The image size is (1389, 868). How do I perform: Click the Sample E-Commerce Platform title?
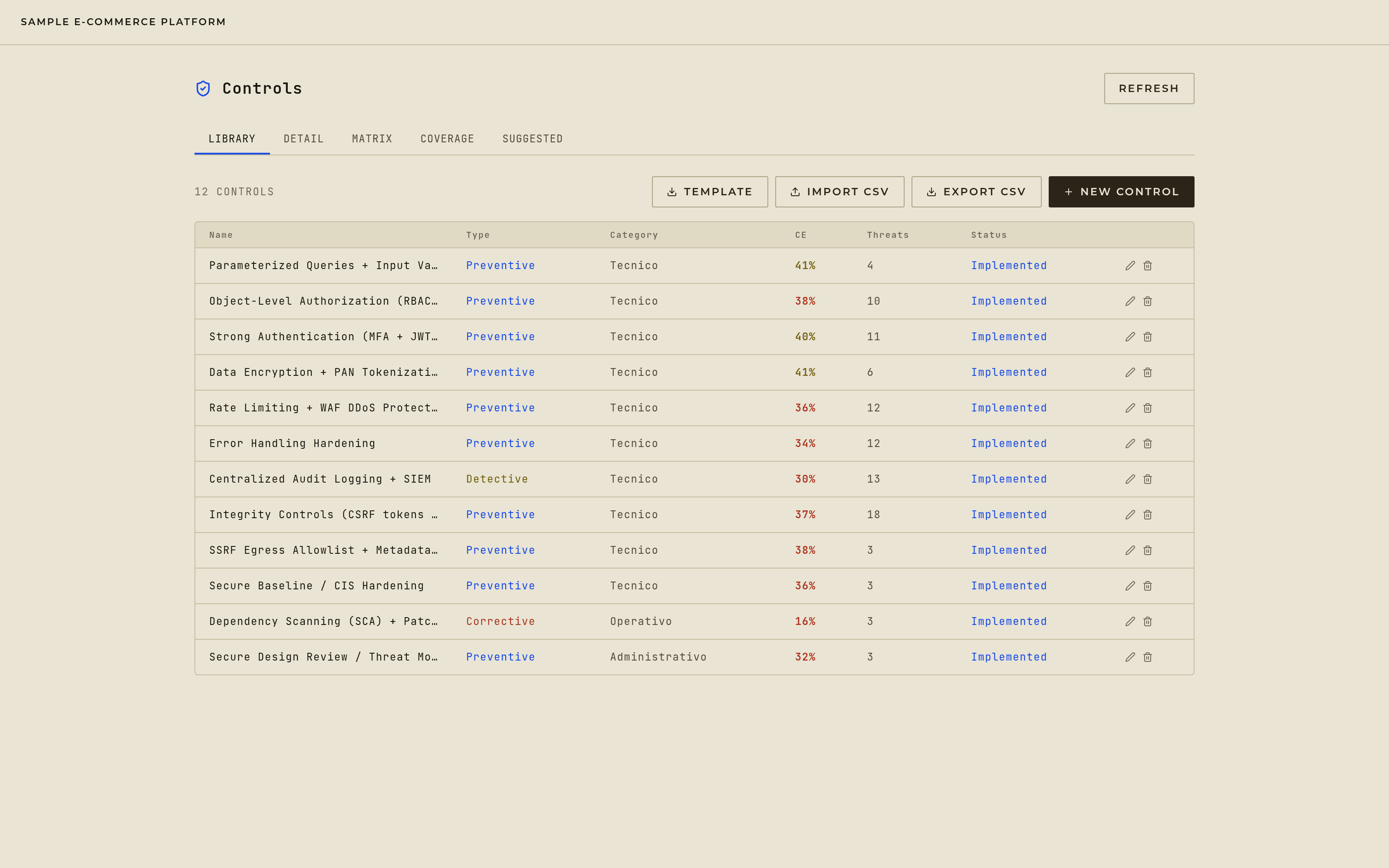[x=123, y=22]
